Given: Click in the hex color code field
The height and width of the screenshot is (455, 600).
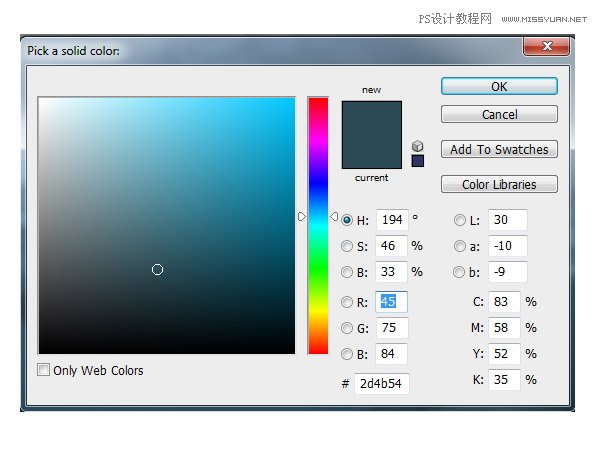Looking at the screenshot, I should coord(381,384).
